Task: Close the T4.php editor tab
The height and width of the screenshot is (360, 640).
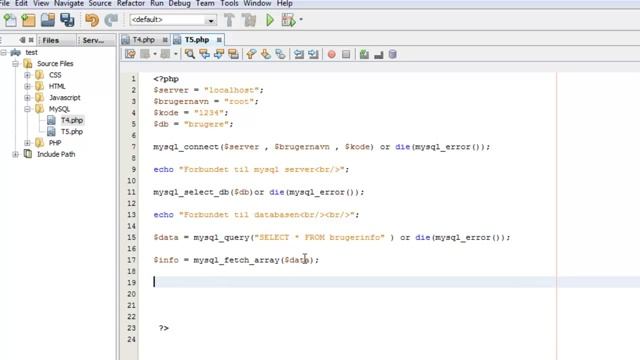Action: click(165, 40)
